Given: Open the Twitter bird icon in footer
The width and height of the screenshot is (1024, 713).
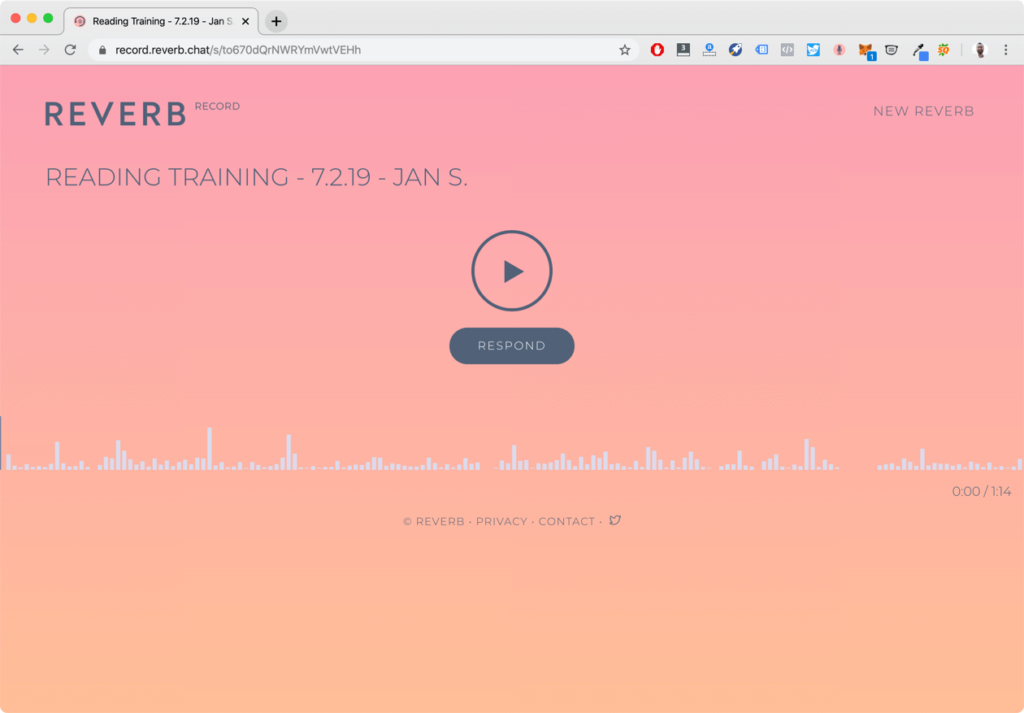Looking at the screenshot, I should tap(615, 520).
